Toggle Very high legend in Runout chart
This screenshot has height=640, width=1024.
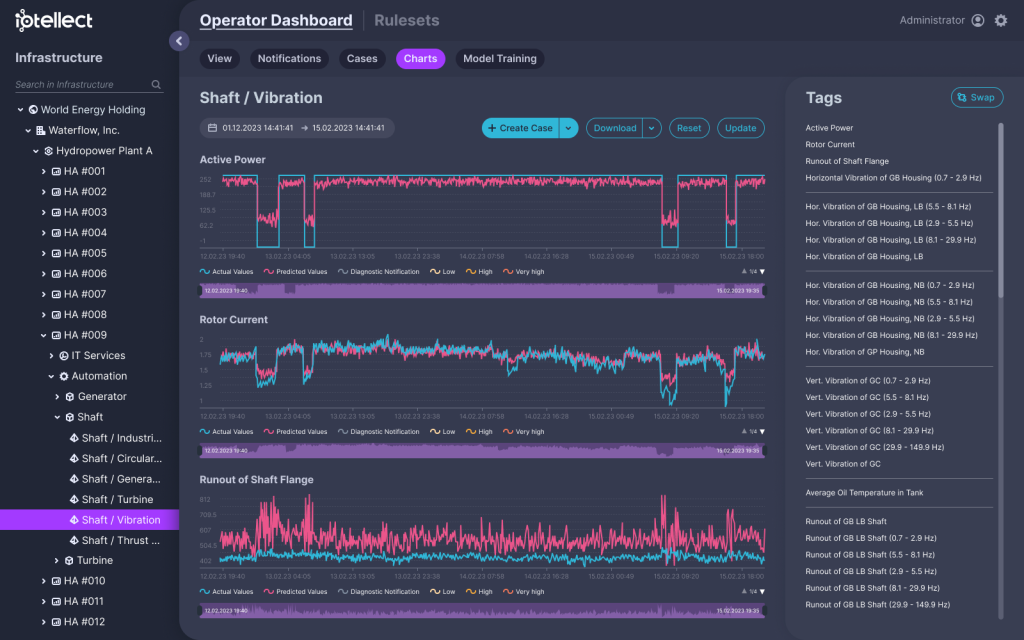coord(523,592)
